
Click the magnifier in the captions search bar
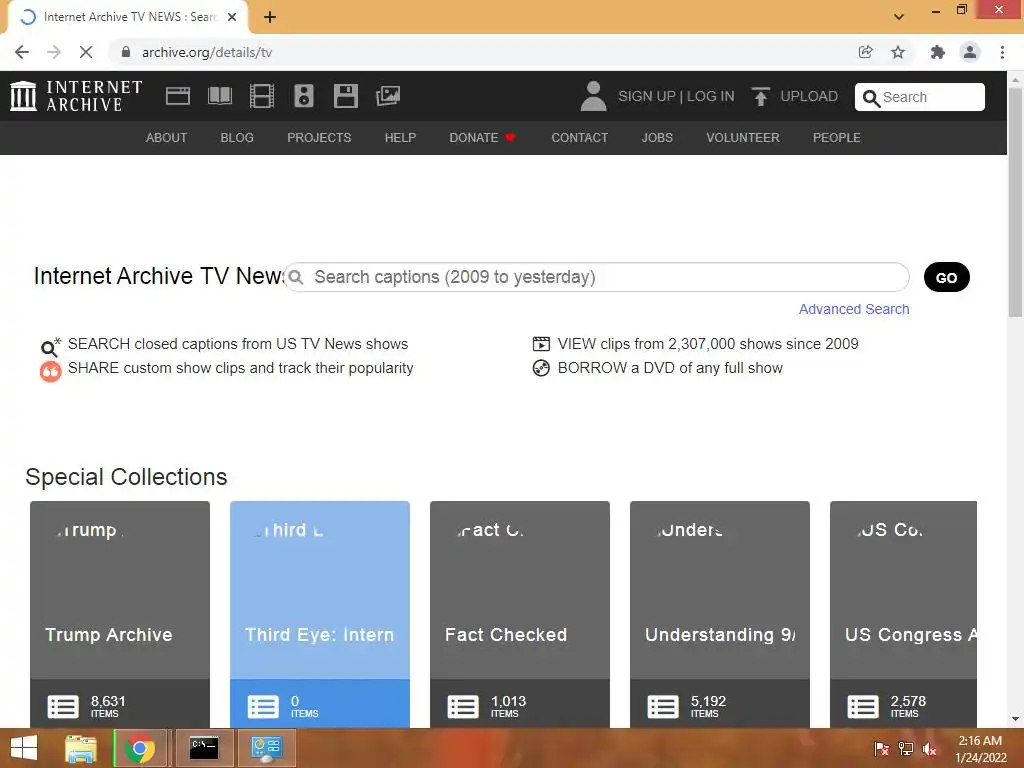(296, 278)
